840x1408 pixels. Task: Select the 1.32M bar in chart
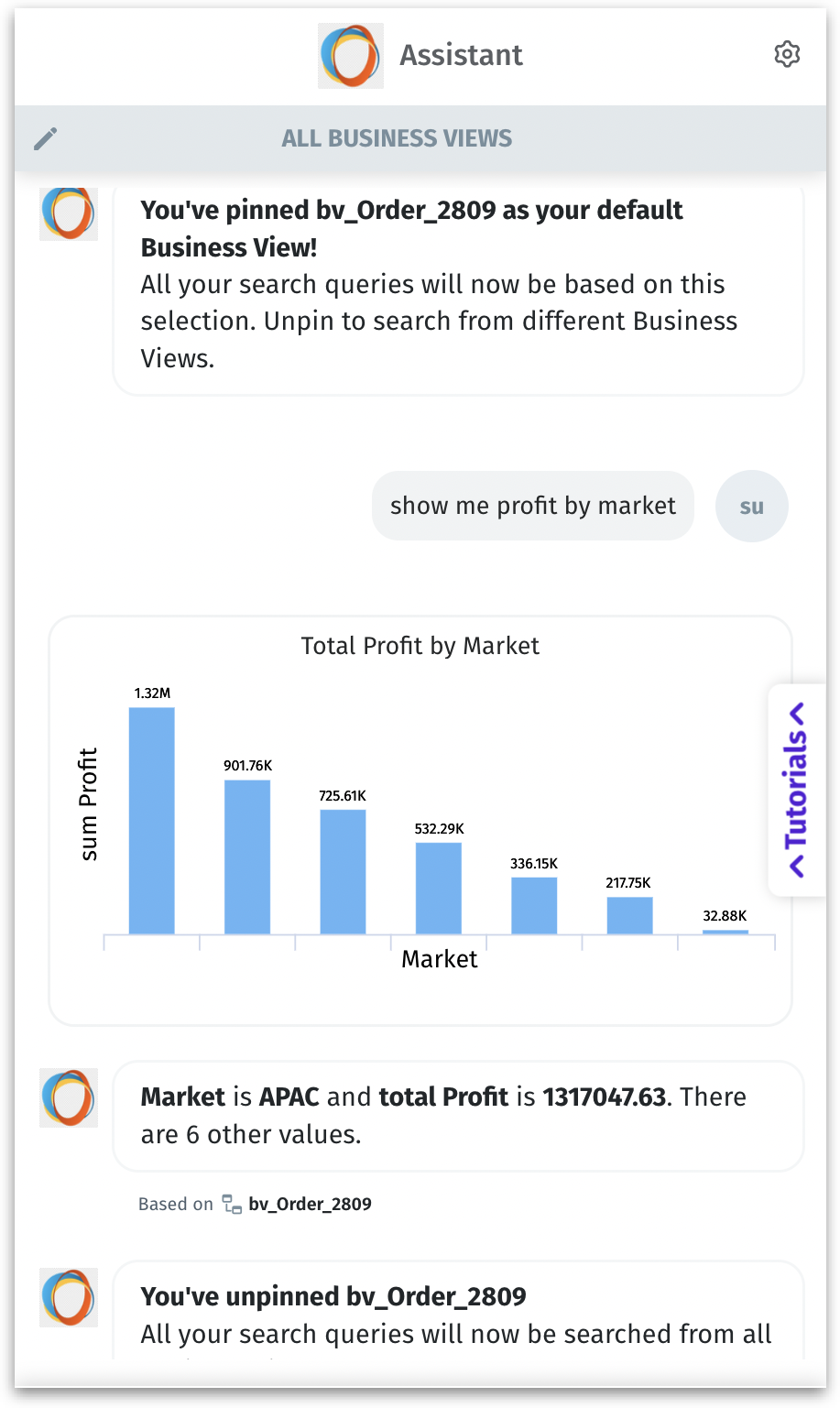pos(151,821)
